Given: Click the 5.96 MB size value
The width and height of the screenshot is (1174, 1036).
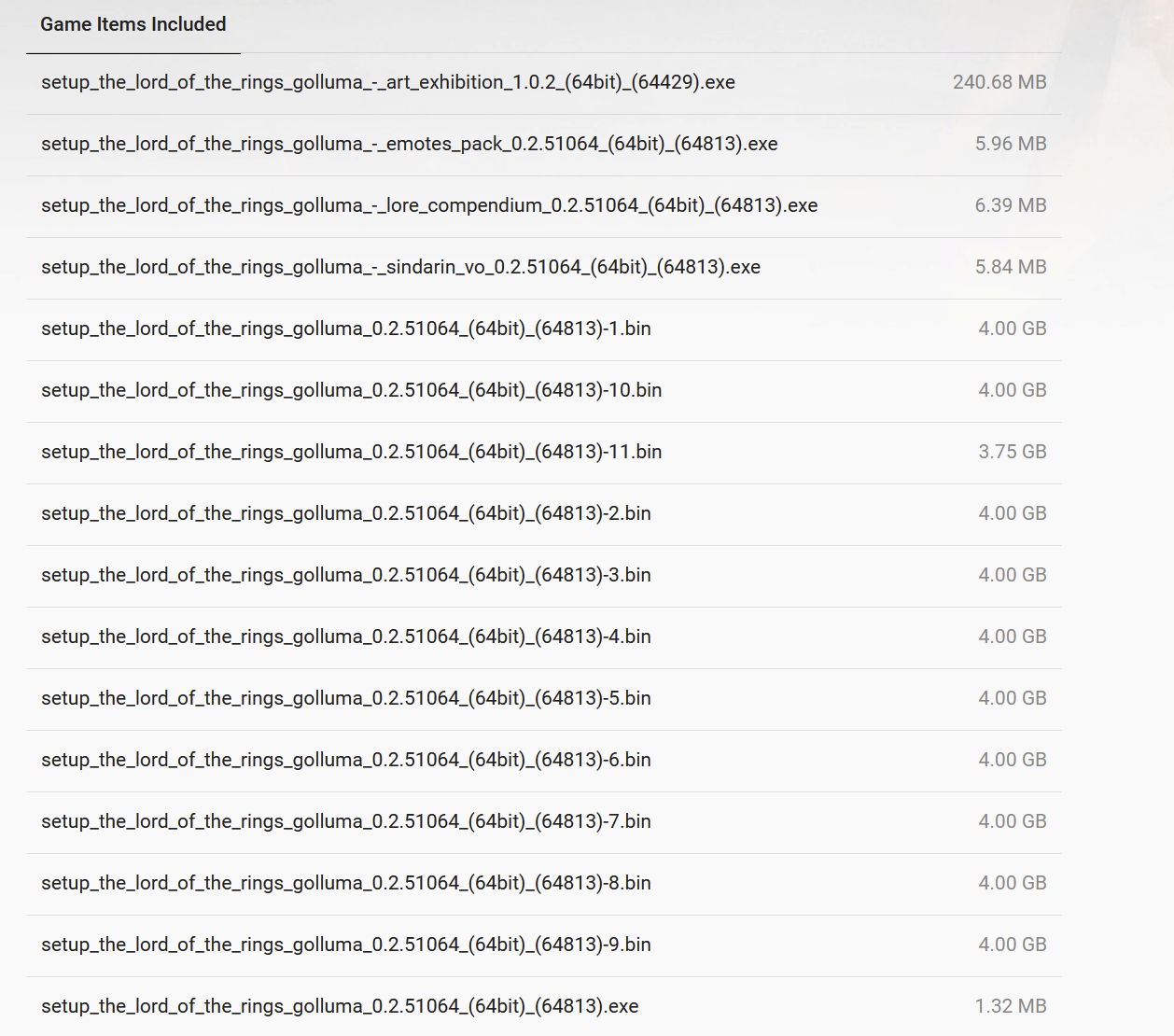Looking at the screenshot, I should point(1011,144).
